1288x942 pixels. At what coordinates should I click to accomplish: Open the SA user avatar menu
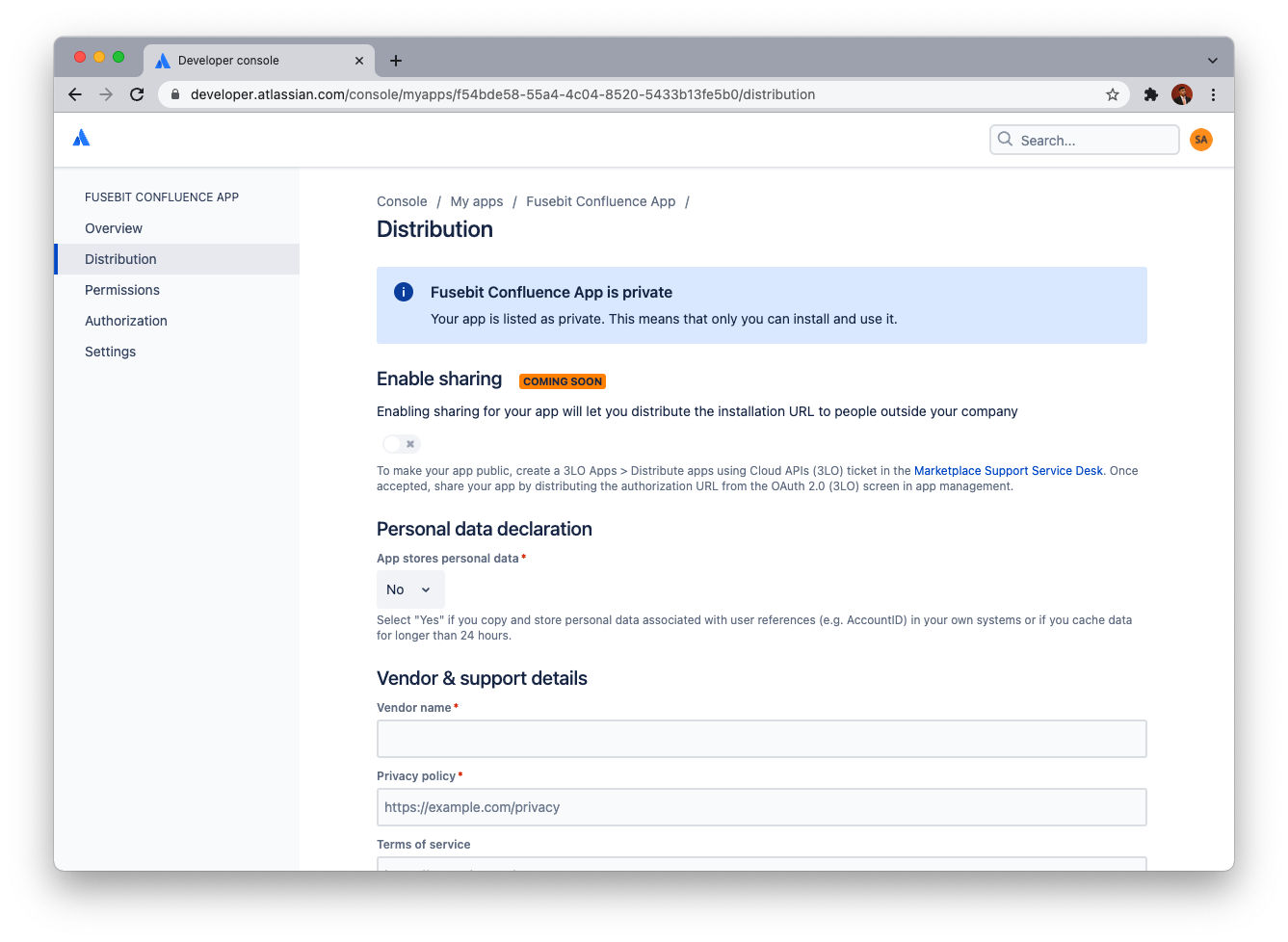click(1200, 140)
